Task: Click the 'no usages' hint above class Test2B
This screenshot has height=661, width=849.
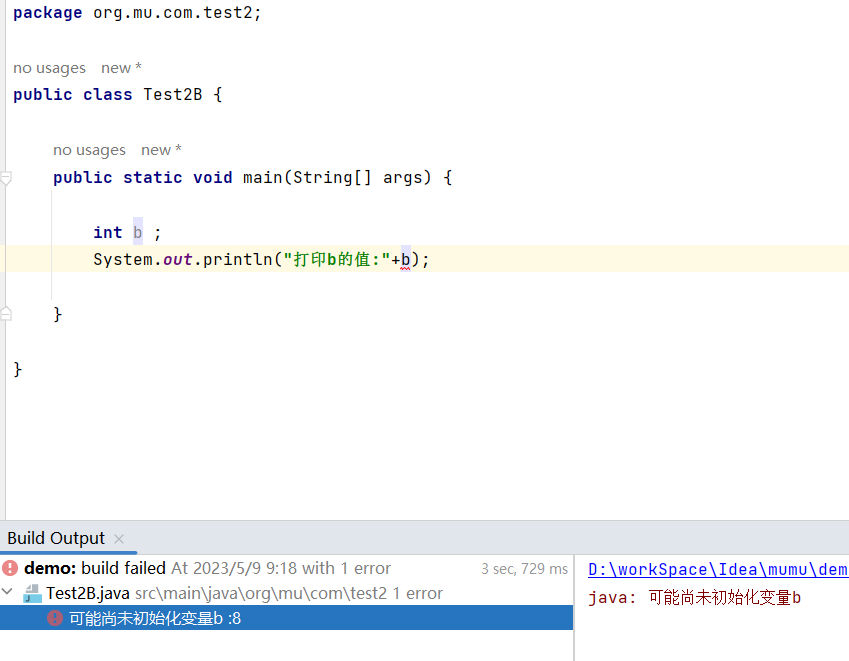Action: pyautogui.click(x=49, y=68)
